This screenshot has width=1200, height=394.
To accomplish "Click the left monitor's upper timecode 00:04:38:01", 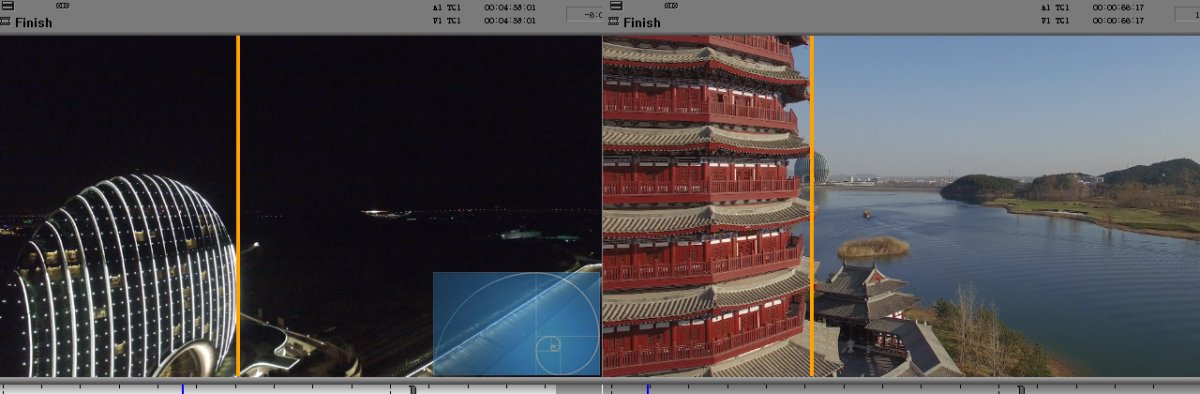I will coord(509,7).
